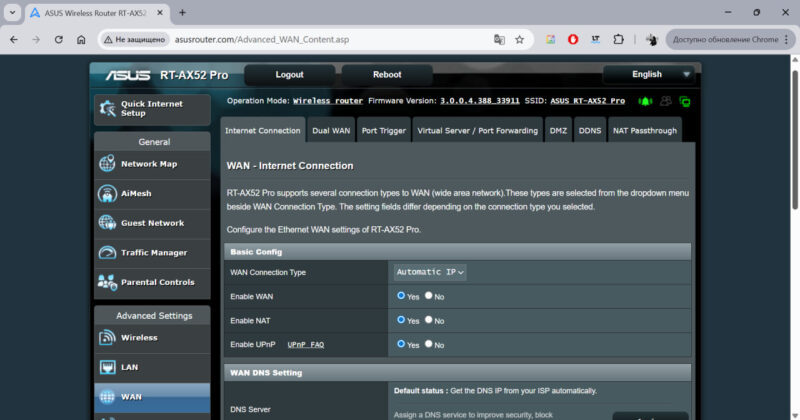800x420 pixels.
Task: Open the Opera red extension icon
Action: tap(573, 39)
